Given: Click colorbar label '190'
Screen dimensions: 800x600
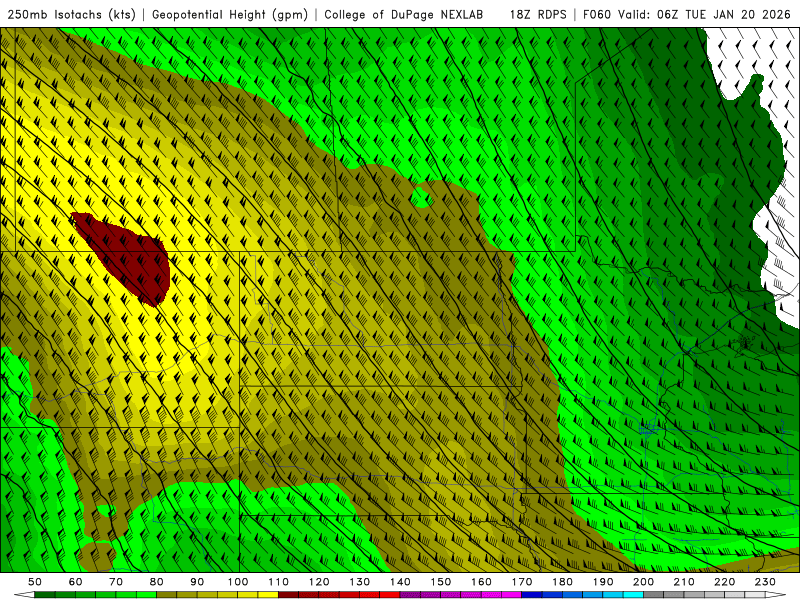Looking at the screenshot, I should 603,582.
